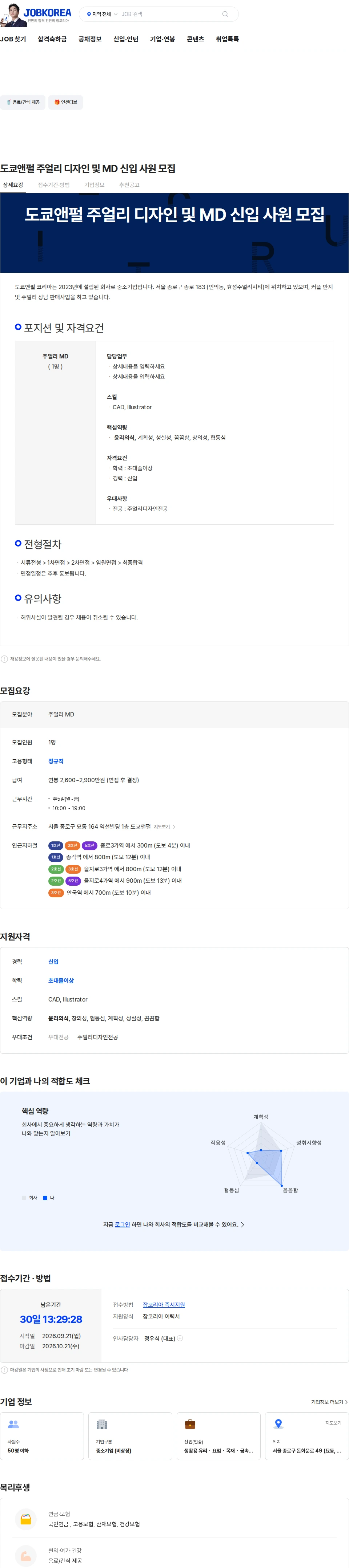Click 연봉 2,600~2,900만원 salary text
The image size is (349, 1568).
pyautogui.click(x=93, y=780)
